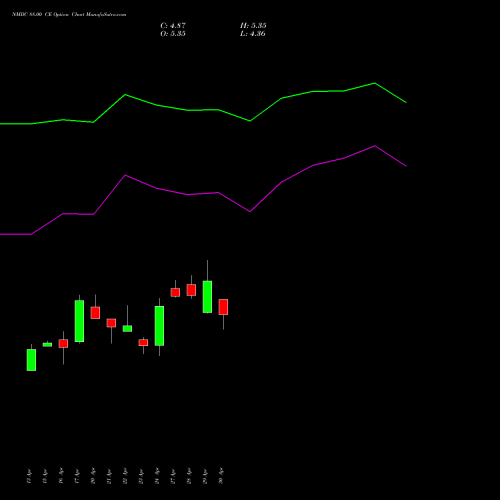The height and width of the screenshot is (500, 500).
Task: Select the green candle on 29 Apr
Action: tap(207, 297)
